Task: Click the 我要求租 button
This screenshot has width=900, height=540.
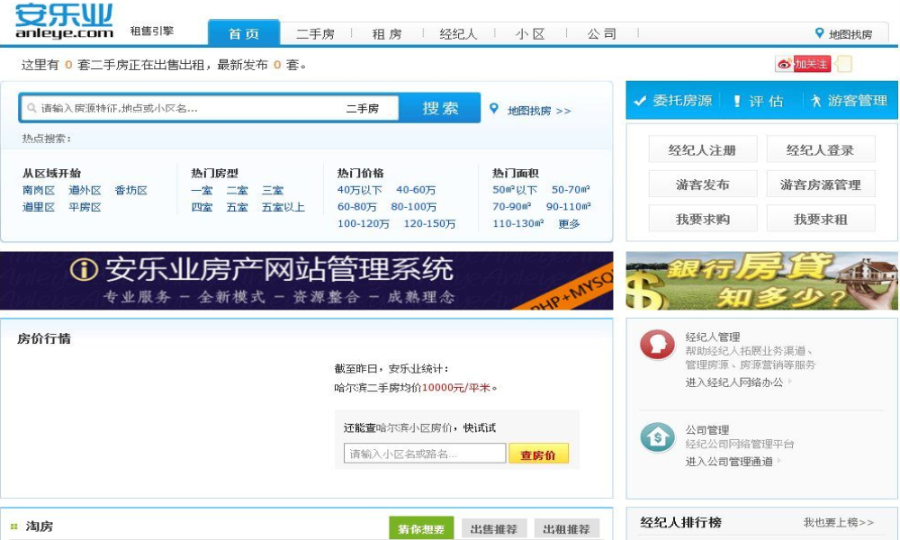Action: [x=820, y=219]
